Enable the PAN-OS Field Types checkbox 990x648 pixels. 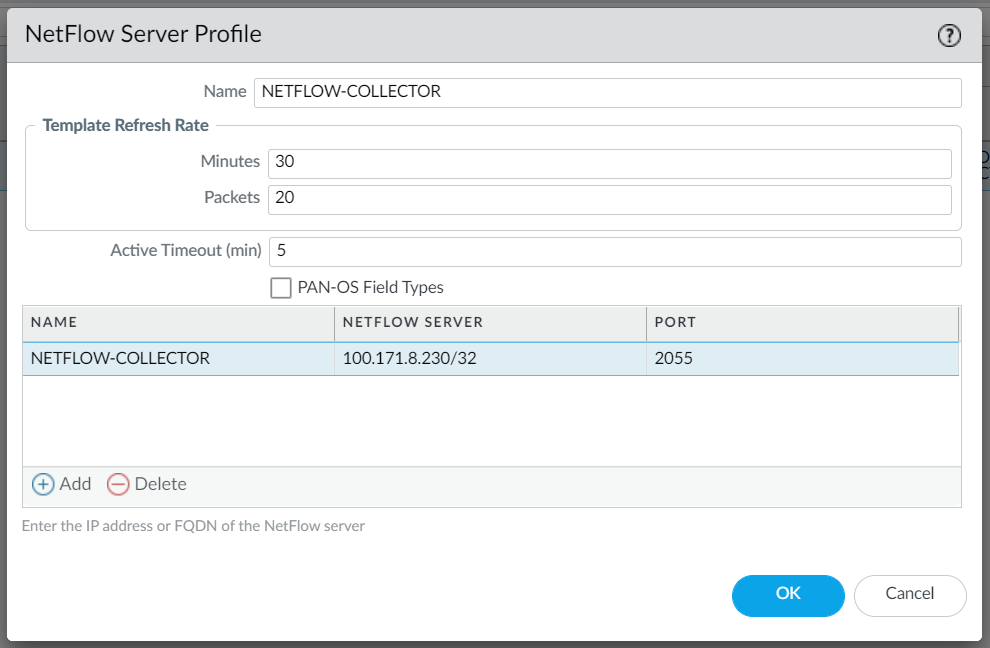(281, 288)
